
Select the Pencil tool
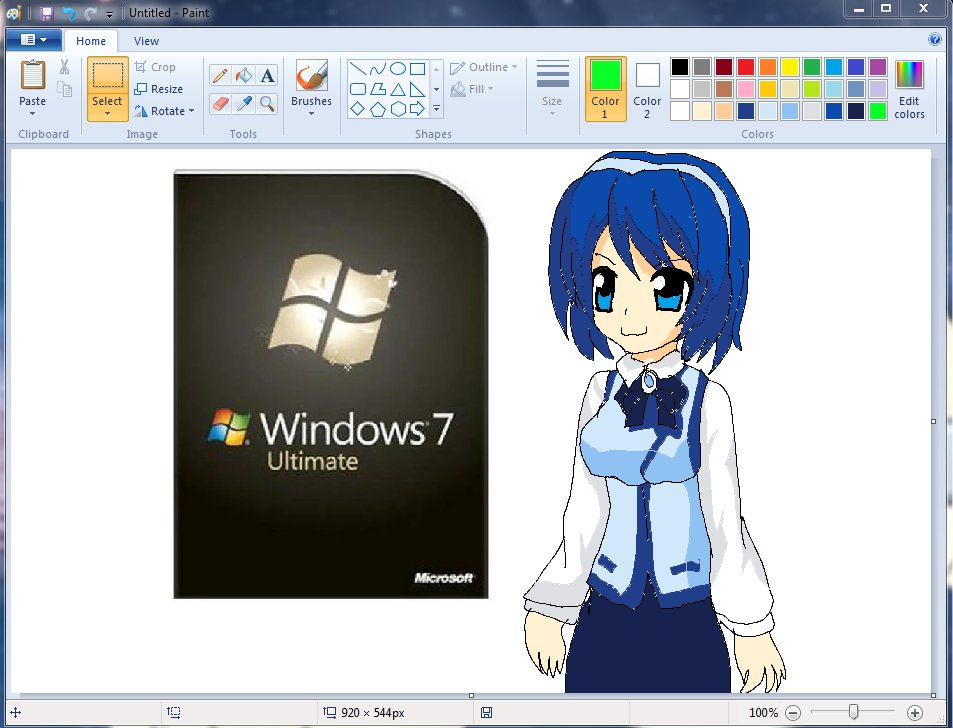220,75
